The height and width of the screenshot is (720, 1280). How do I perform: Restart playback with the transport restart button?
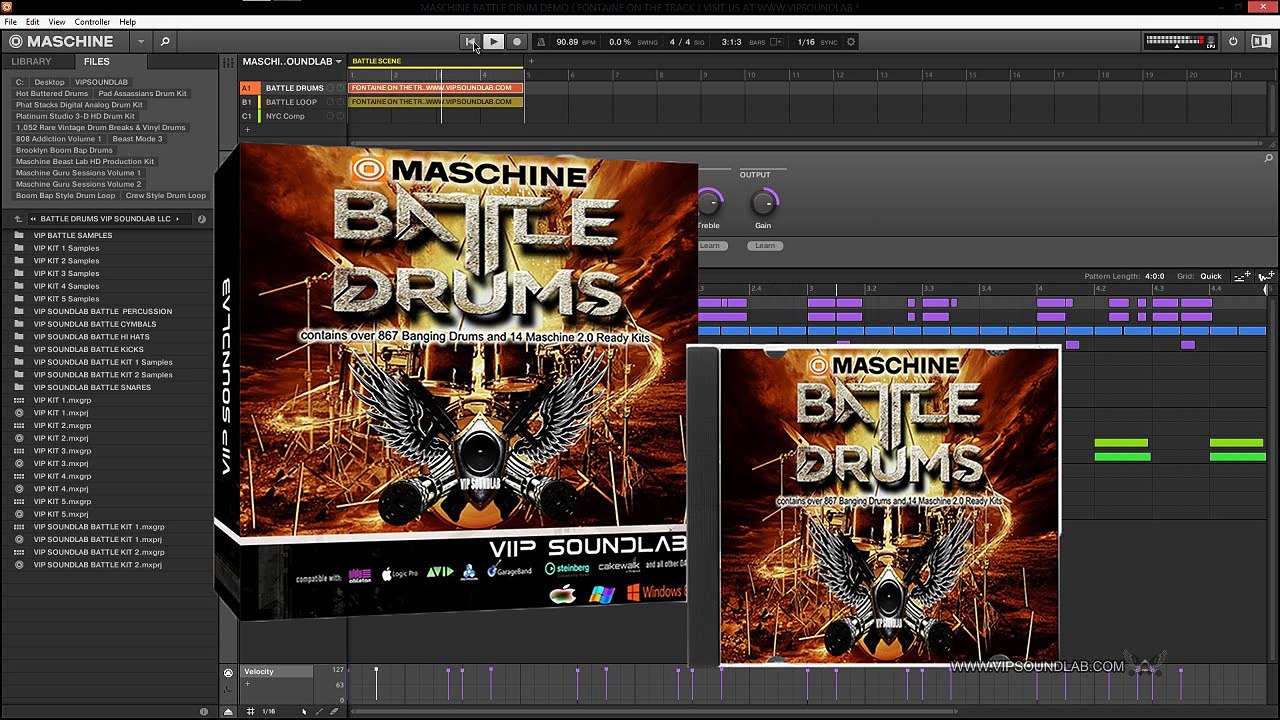(470, 42)
